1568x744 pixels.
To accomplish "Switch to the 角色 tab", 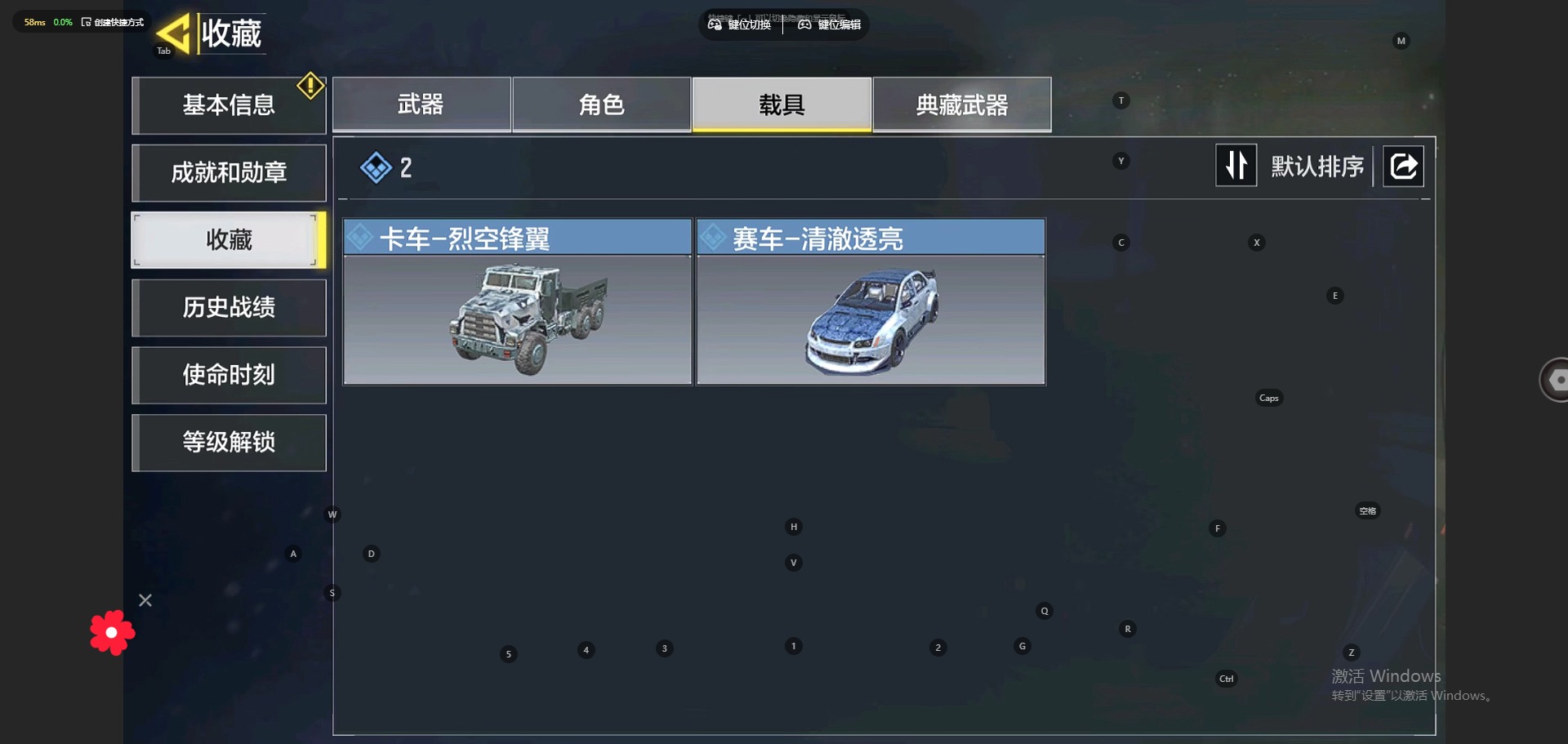I will click(601, 105).
